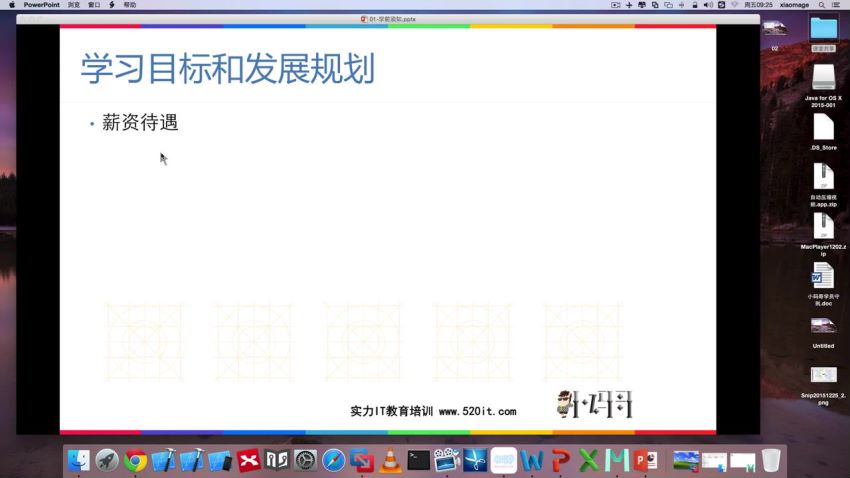Open Finder from the Dock
The image size is (850, 478).
coord(79,461)
